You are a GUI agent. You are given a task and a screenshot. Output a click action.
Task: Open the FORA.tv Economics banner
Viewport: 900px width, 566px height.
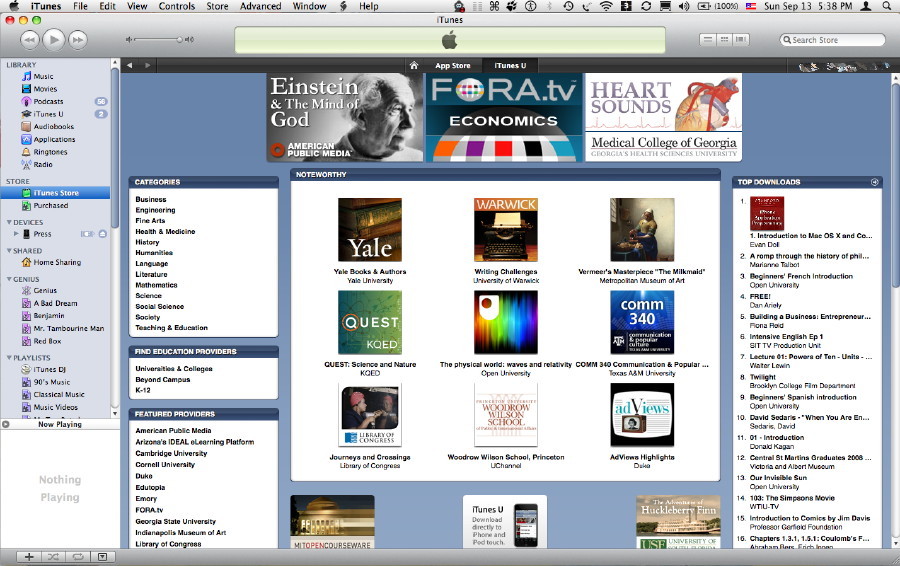503,117
